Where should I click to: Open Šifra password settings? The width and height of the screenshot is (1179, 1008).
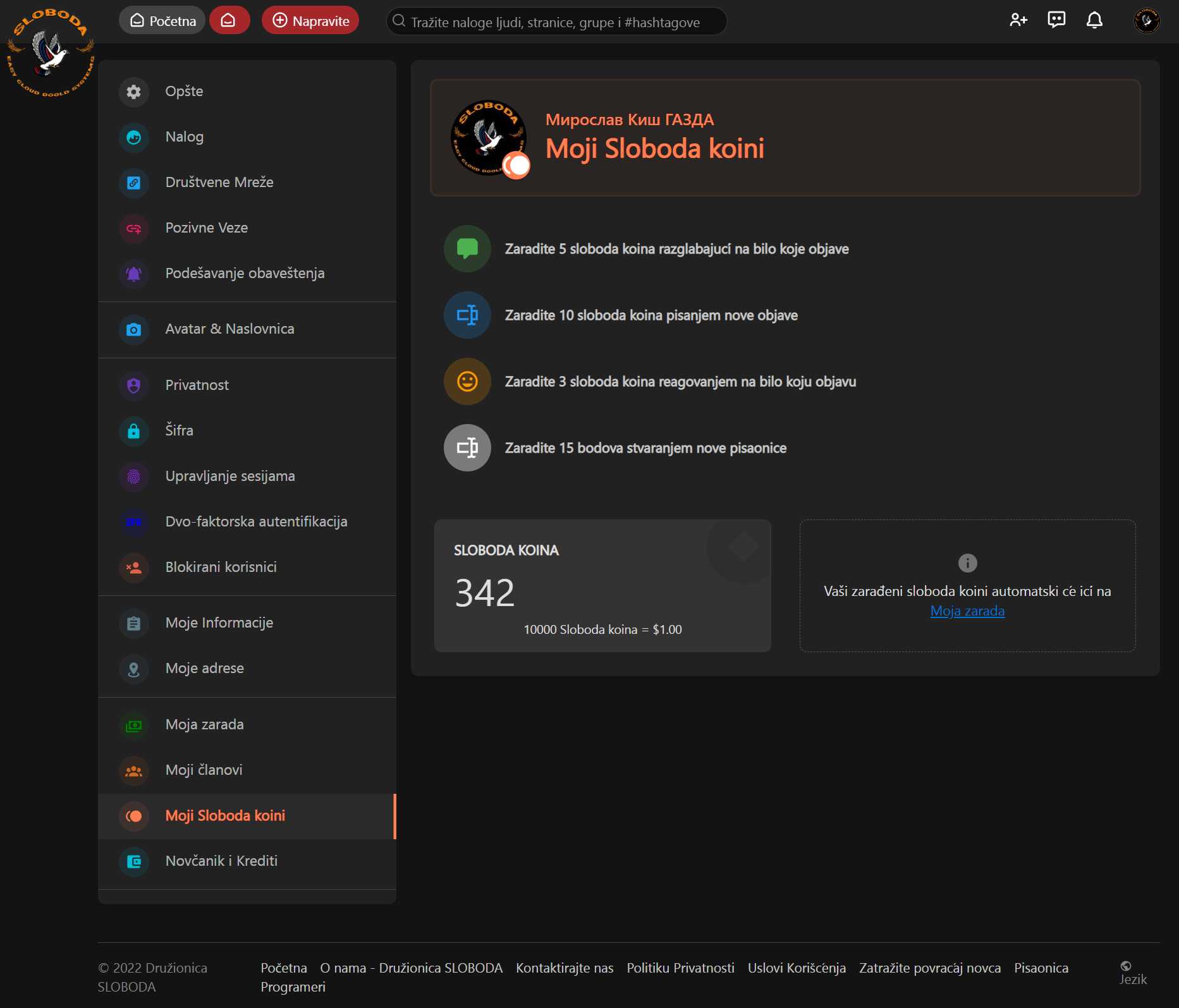coord(247,431)
